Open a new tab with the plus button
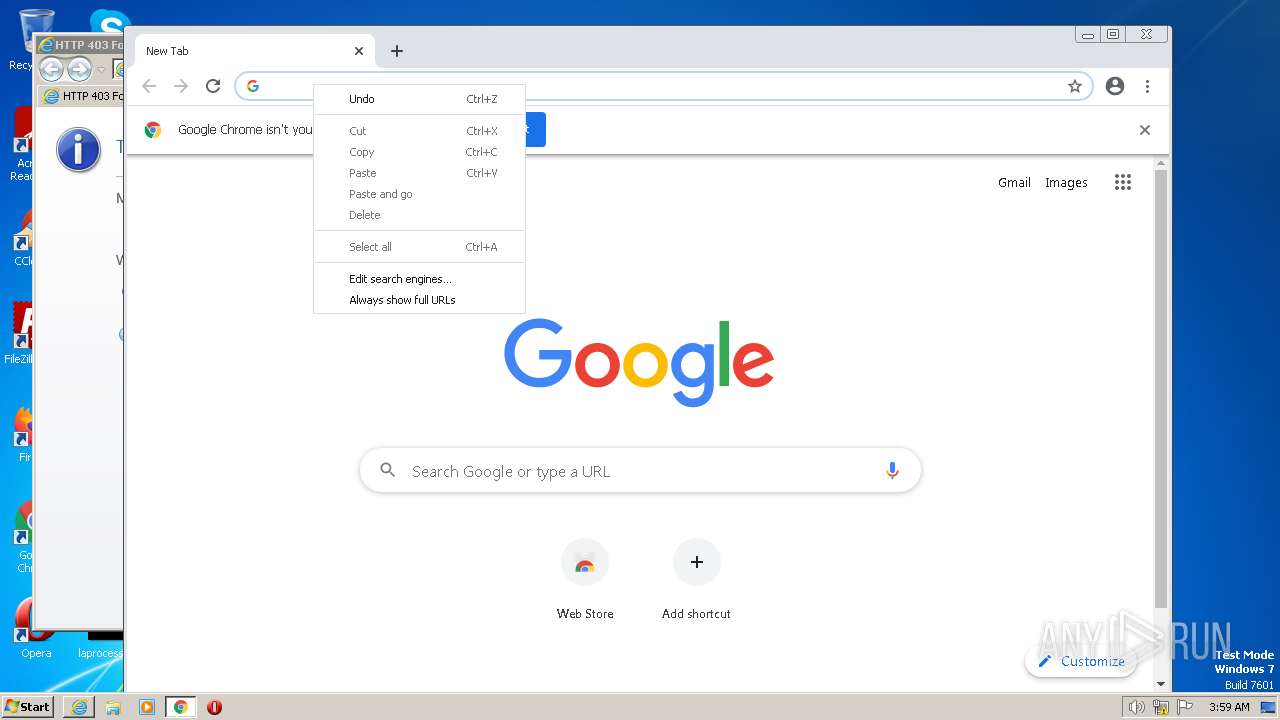This screenshot has height=720, width=1280. pyautogui.click(x=397, y=51)
